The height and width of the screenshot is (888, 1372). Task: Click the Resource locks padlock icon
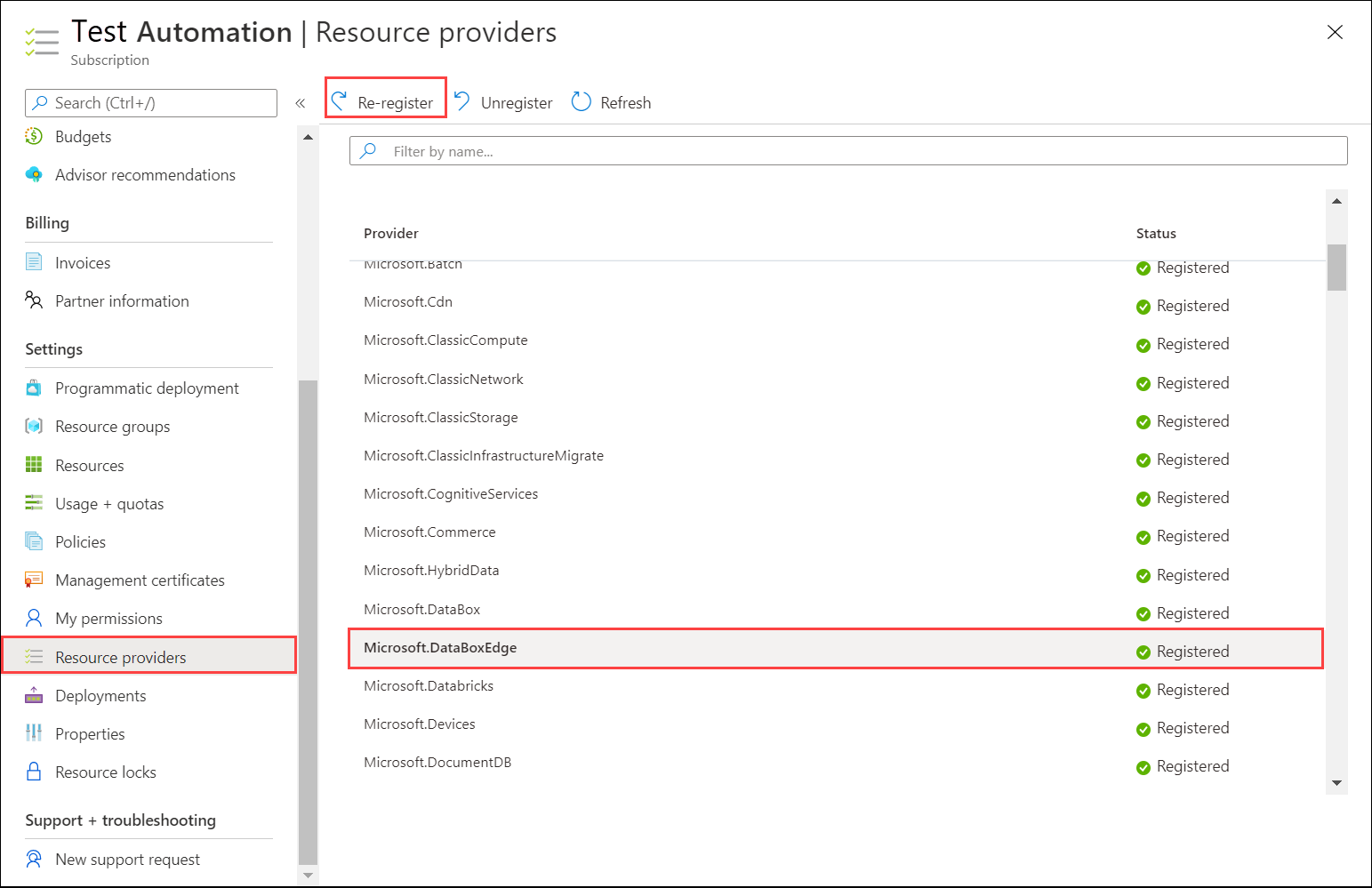pyautogui.click(x=34, y=772)
